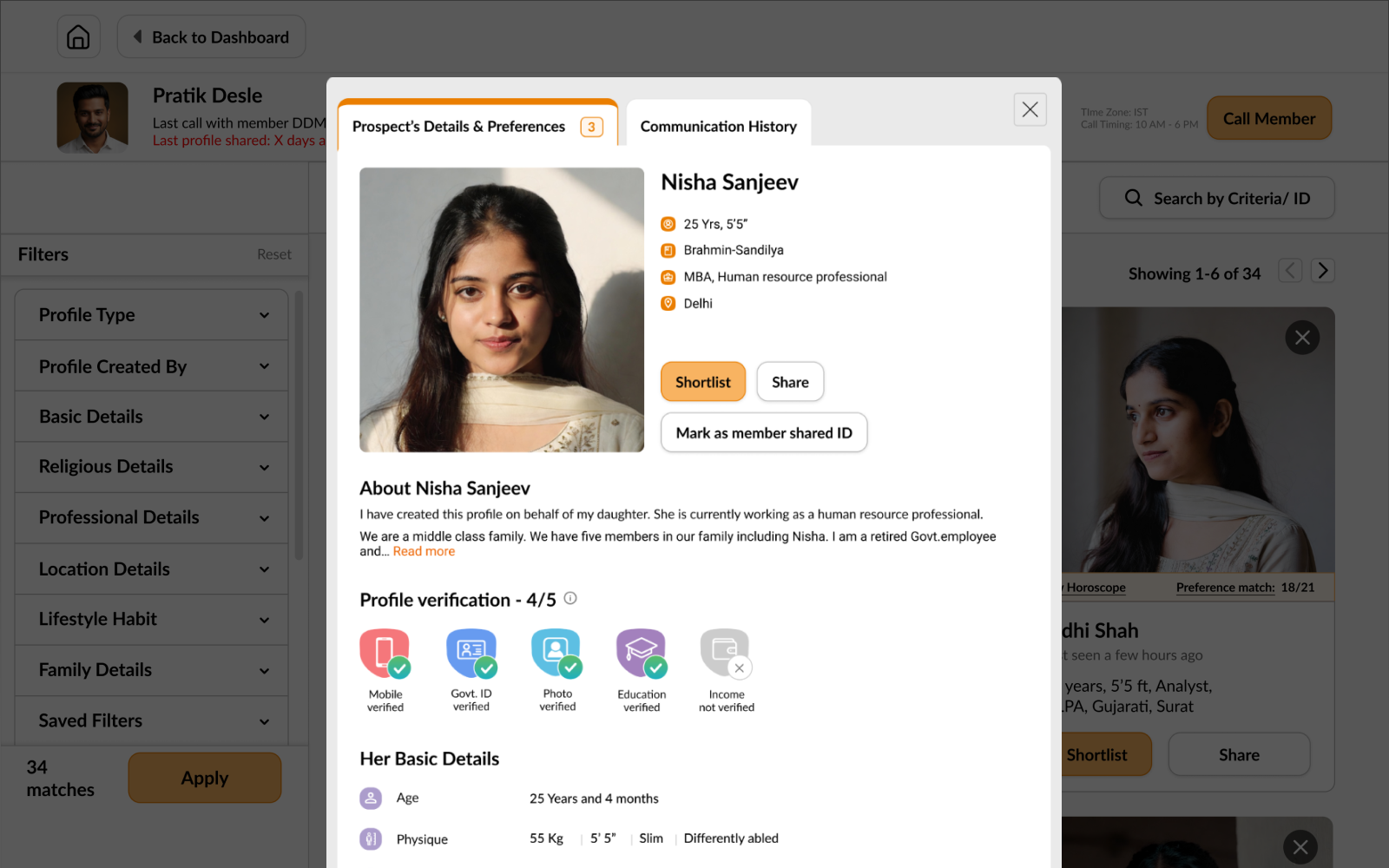
Task: Apply the selected filters
Action: tap(205, 778)
